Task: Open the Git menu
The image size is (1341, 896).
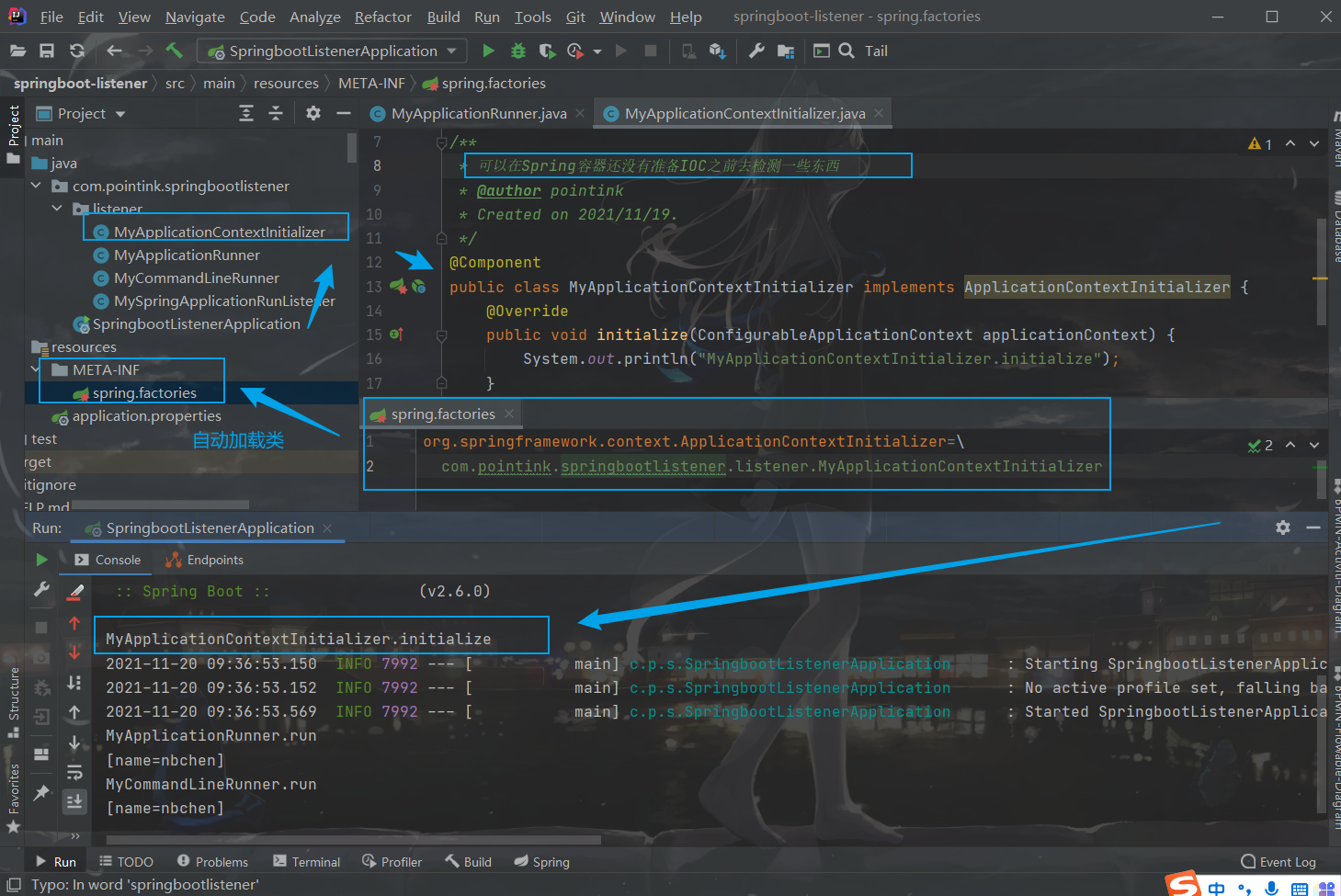Action: click(x=575, y=17)
